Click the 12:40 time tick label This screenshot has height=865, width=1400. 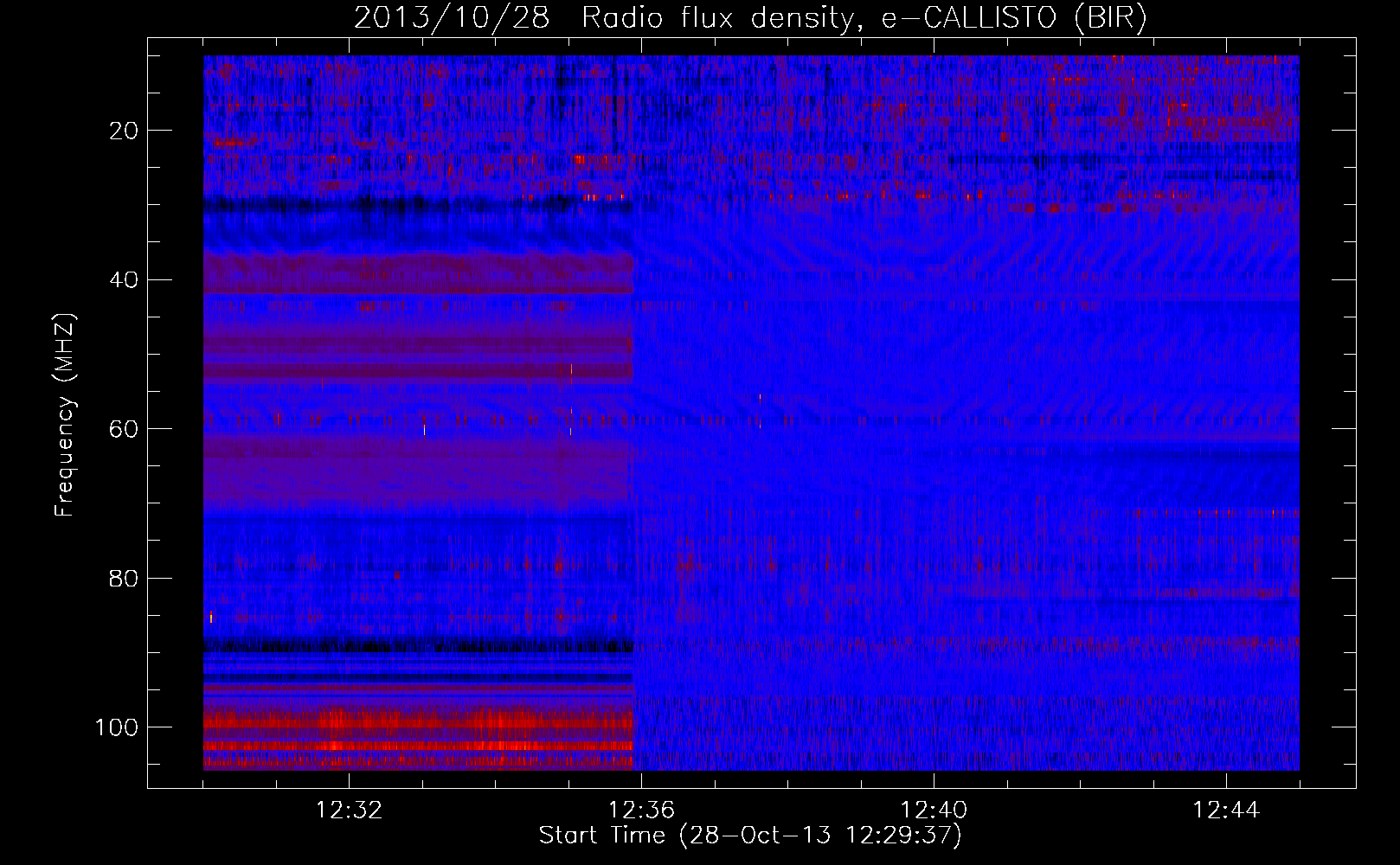tap(934, 811)
